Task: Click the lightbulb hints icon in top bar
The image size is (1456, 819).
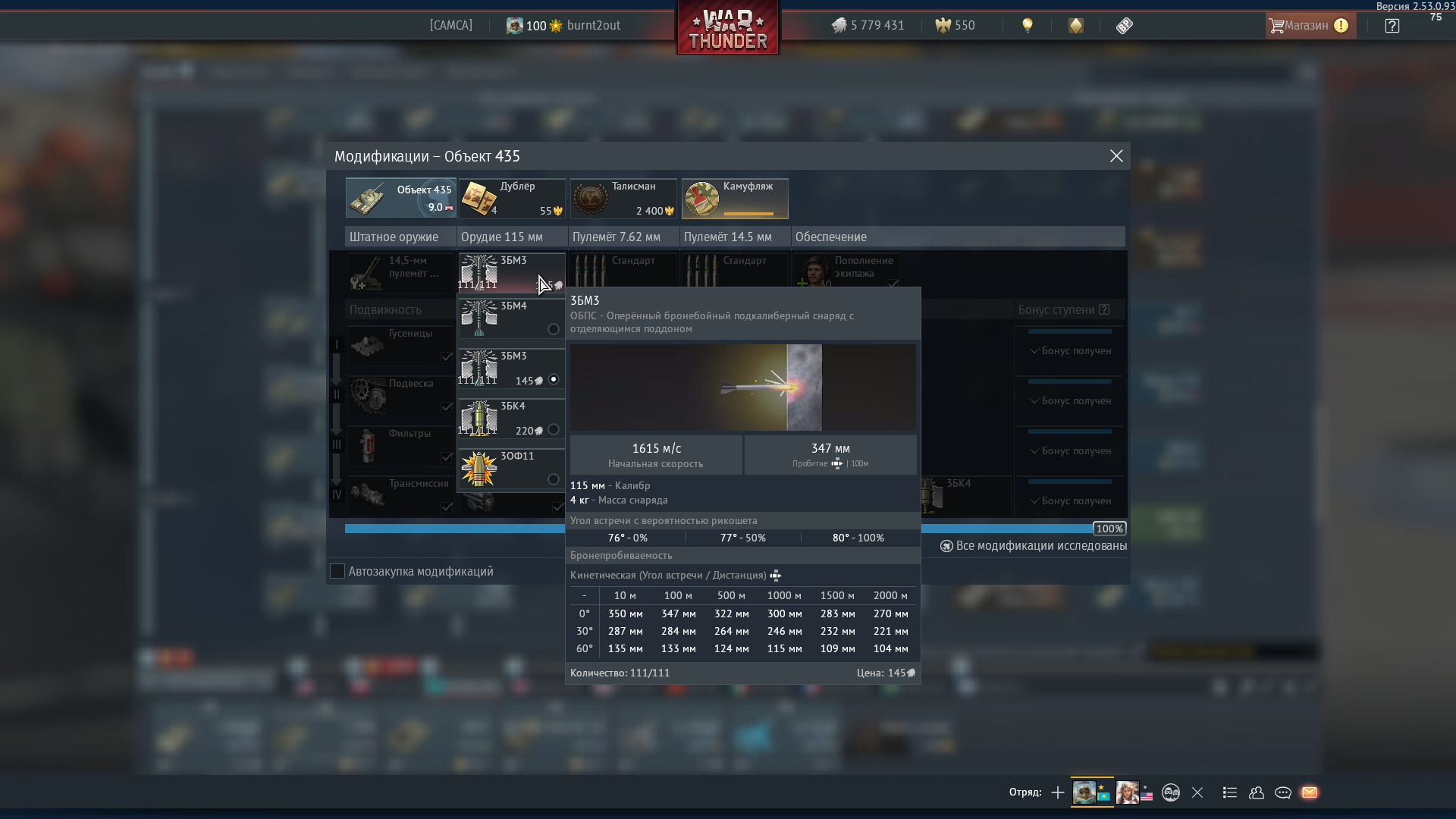Action: coord(1028,26)
